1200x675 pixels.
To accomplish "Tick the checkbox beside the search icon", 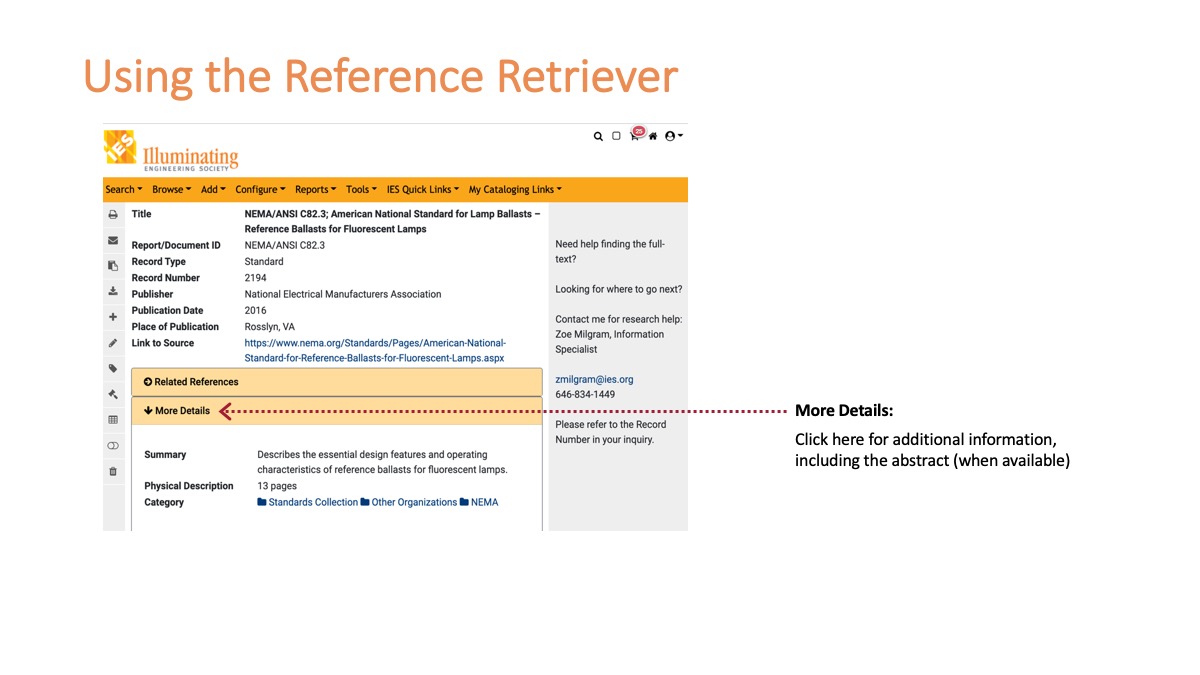I will click(616, 136).
